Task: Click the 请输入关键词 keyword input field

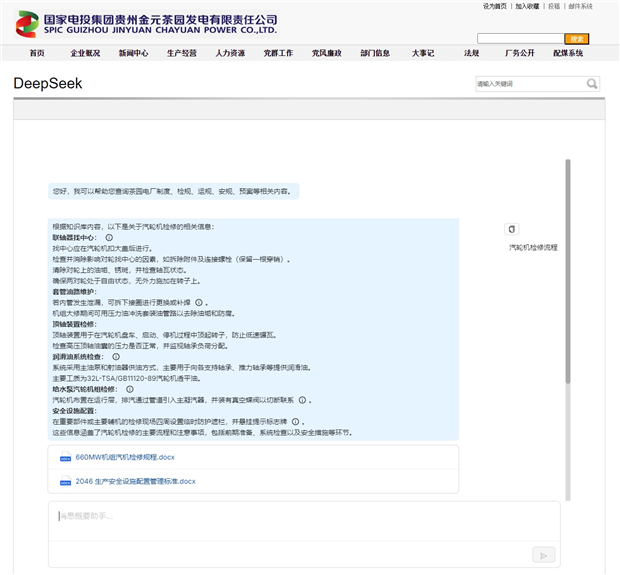Action: click(x=531, y=84)
